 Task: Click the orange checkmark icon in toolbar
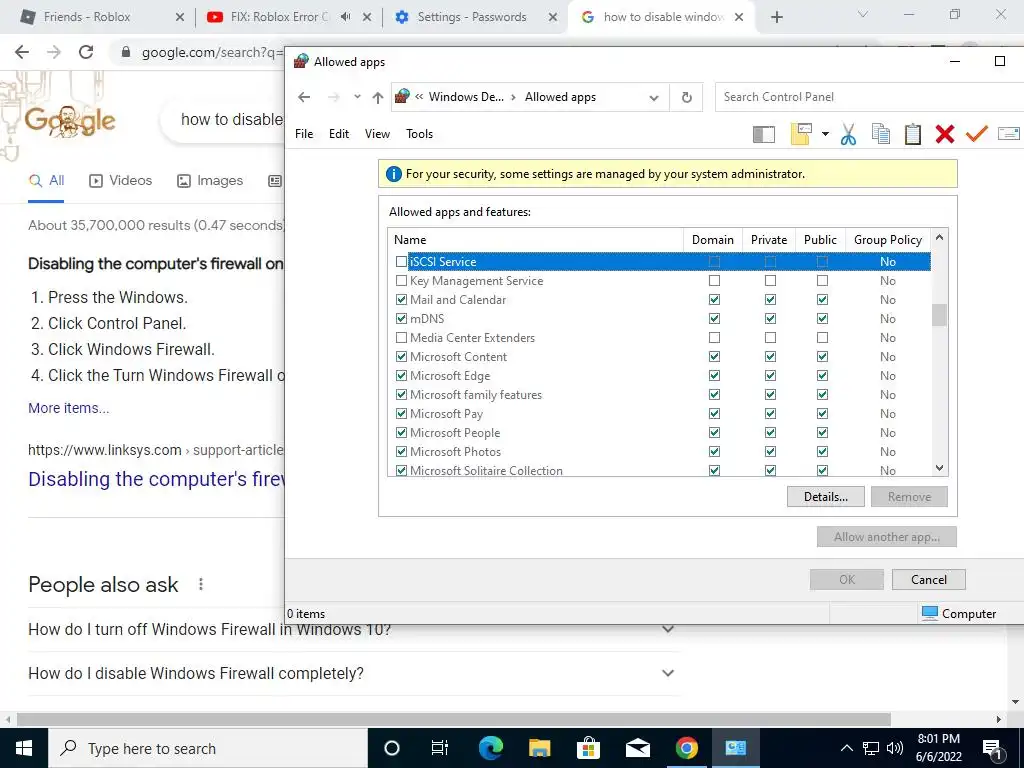coord(976,134)
